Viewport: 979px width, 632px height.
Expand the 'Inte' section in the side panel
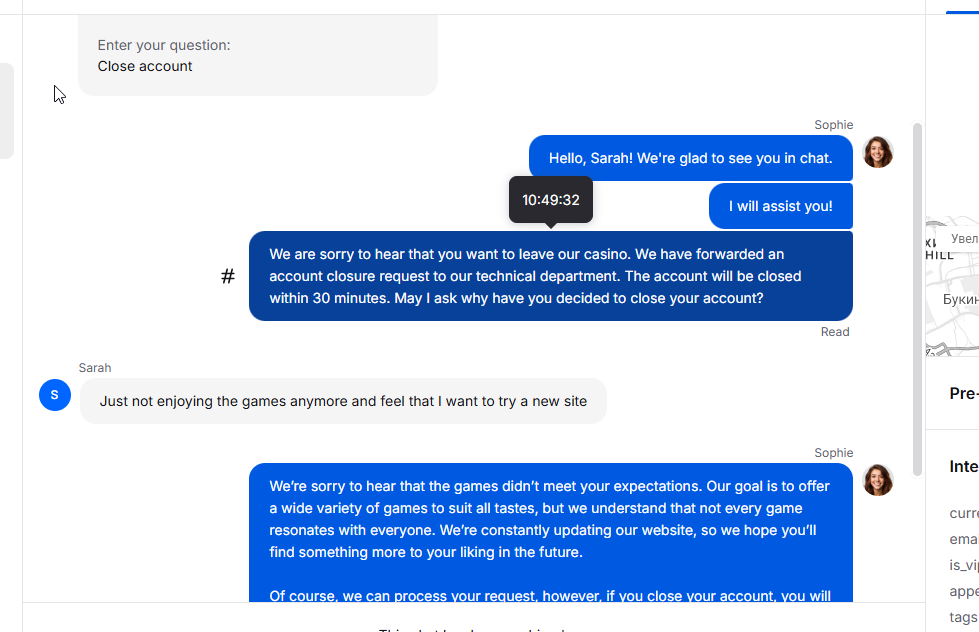pos(963,466)
